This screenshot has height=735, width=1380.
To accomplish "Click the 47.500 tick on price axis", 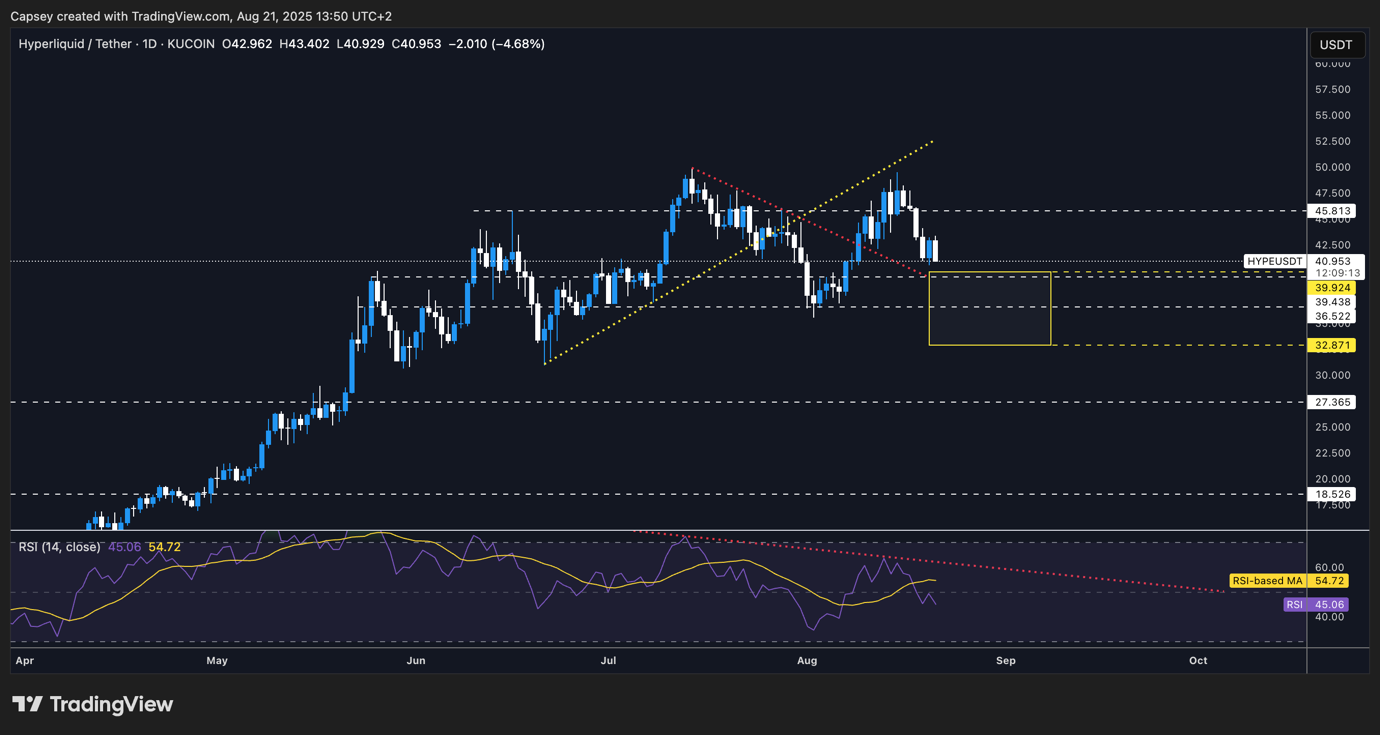I will [1333, 194].
